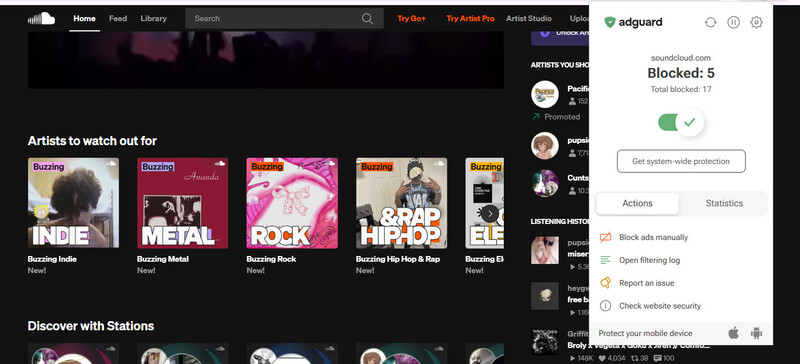800x364 pixels.
Task: Switch to the Statistics tab
Action: pyautogui.click(x=724, y=203)
